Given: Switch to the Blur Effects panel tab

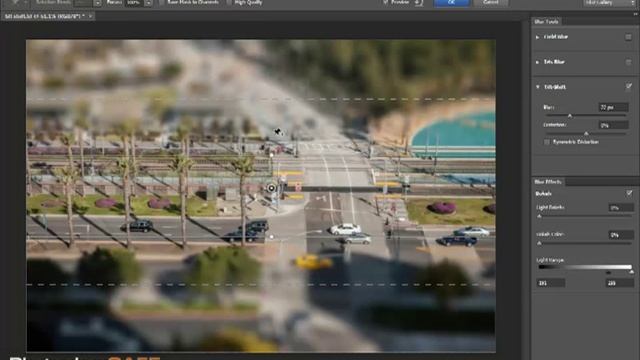Looking at the screenshot, I should point(548,182).
